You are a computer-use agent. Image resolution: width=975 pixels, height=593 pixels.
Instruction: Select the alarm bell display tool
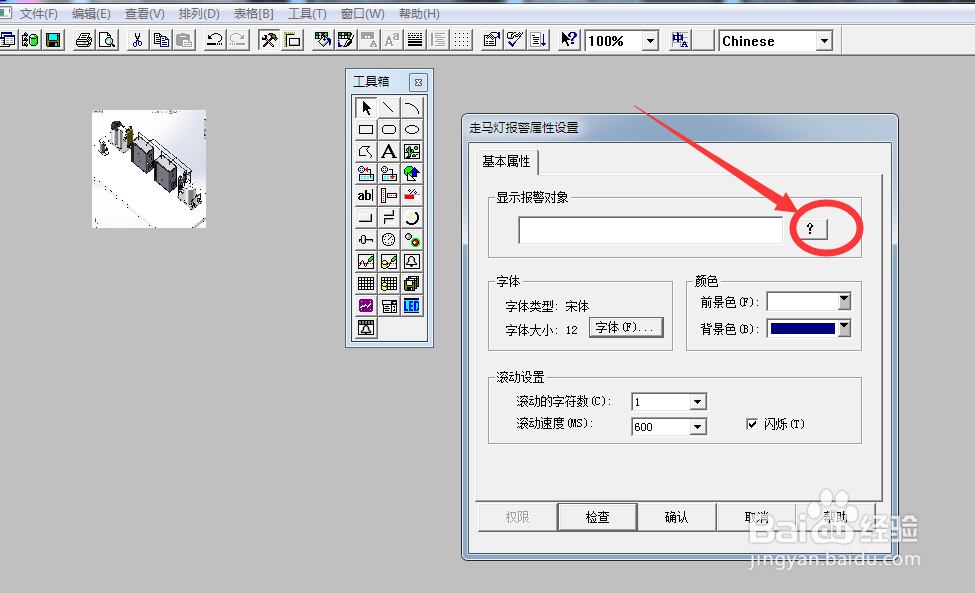[412, 262]
